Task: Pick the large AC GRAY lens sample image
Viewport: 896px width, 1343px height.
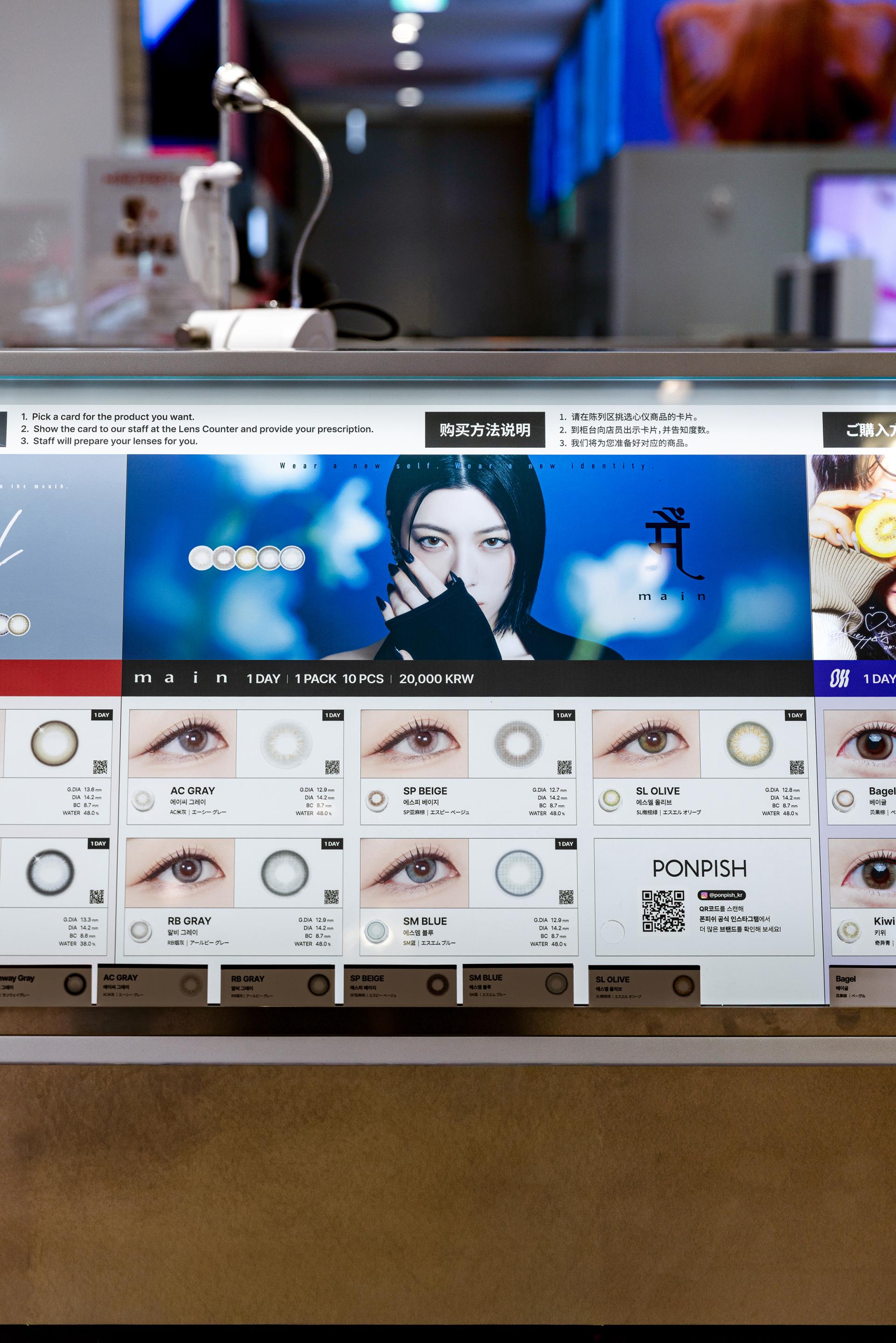Action: (x=286, y=744)
